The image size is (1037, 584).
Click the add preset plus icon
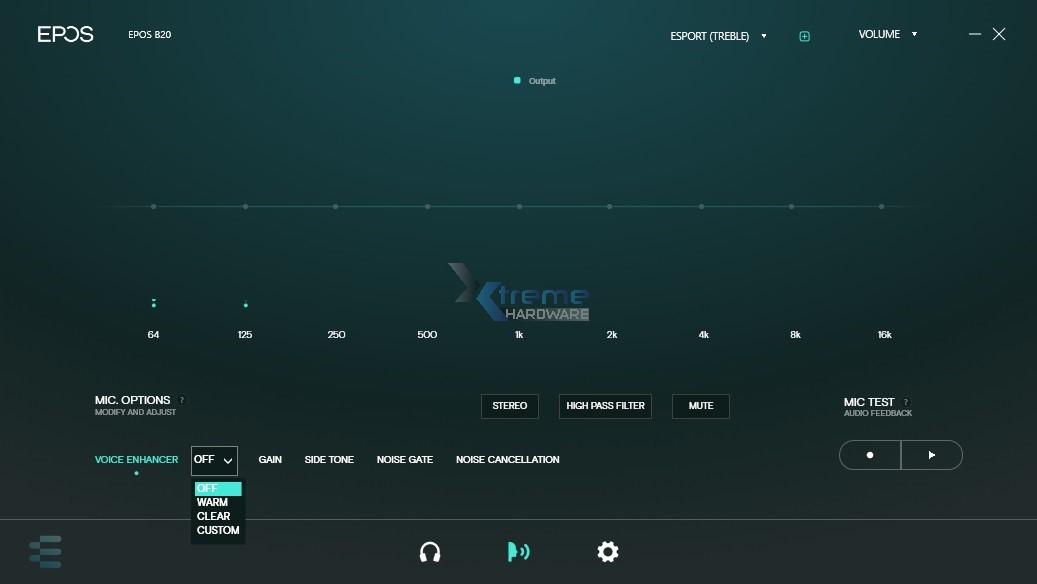pos(804,36)
